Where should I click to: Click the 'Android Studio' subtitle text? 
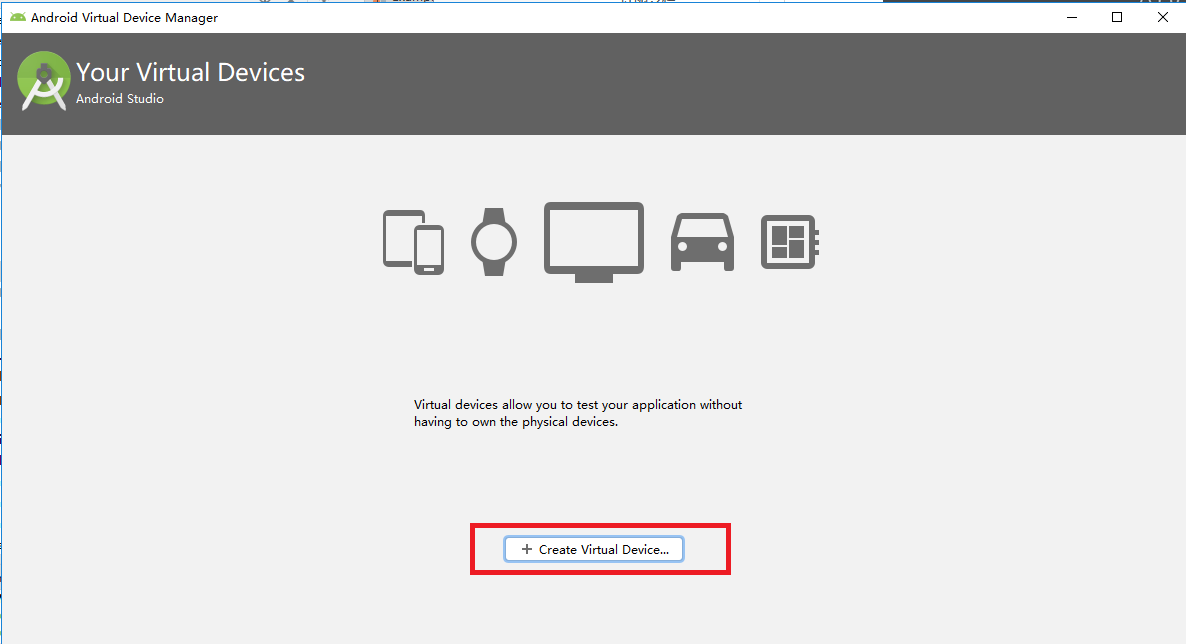pos(120,99)
